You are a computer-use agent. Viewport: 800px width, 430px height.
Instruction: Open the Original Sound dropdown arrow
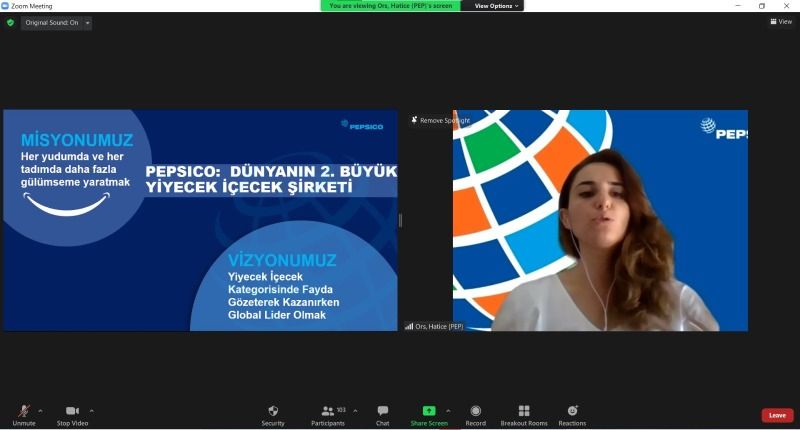88,22
